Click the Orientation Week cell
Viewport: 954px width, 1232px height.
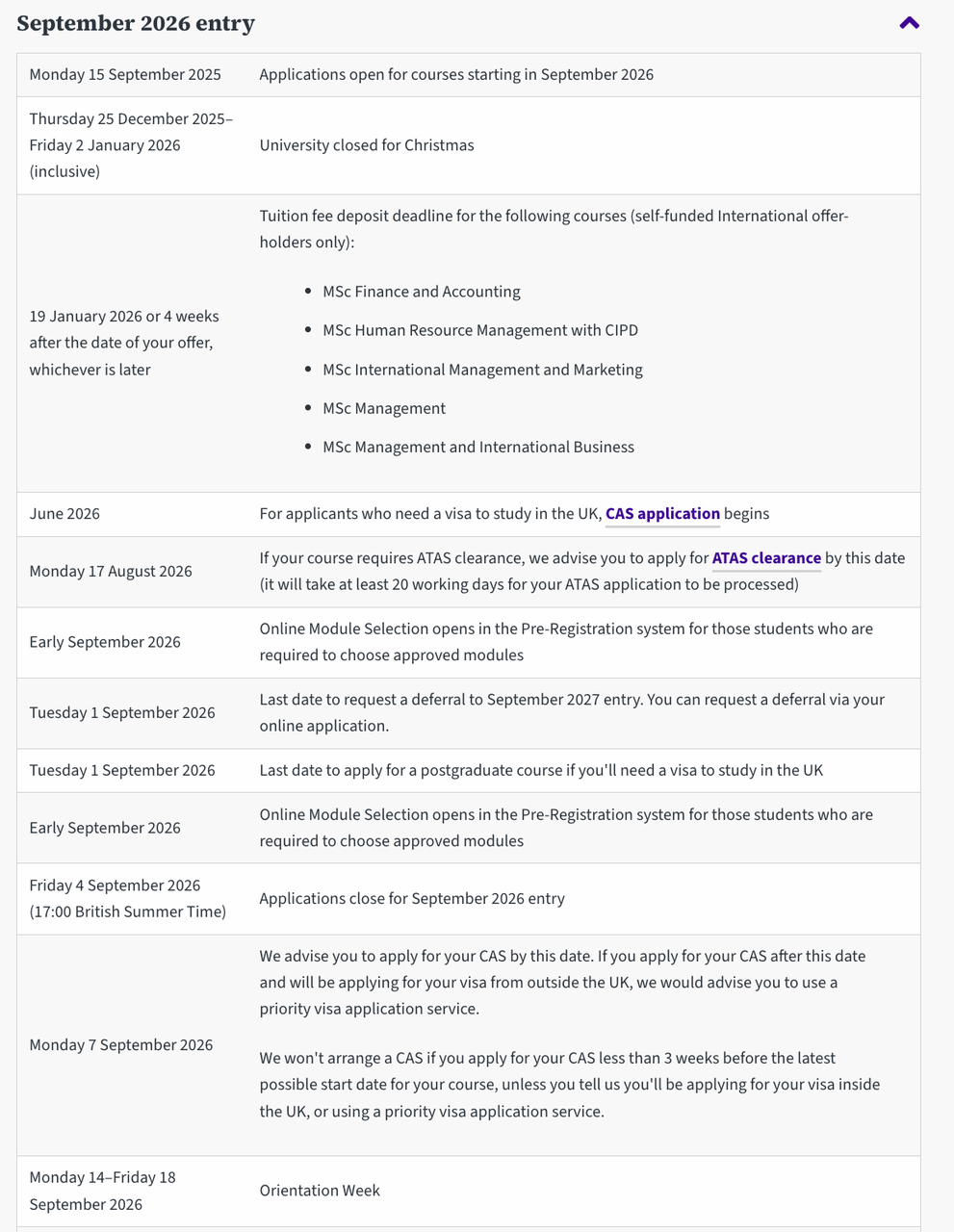(x=320, y=1191)
